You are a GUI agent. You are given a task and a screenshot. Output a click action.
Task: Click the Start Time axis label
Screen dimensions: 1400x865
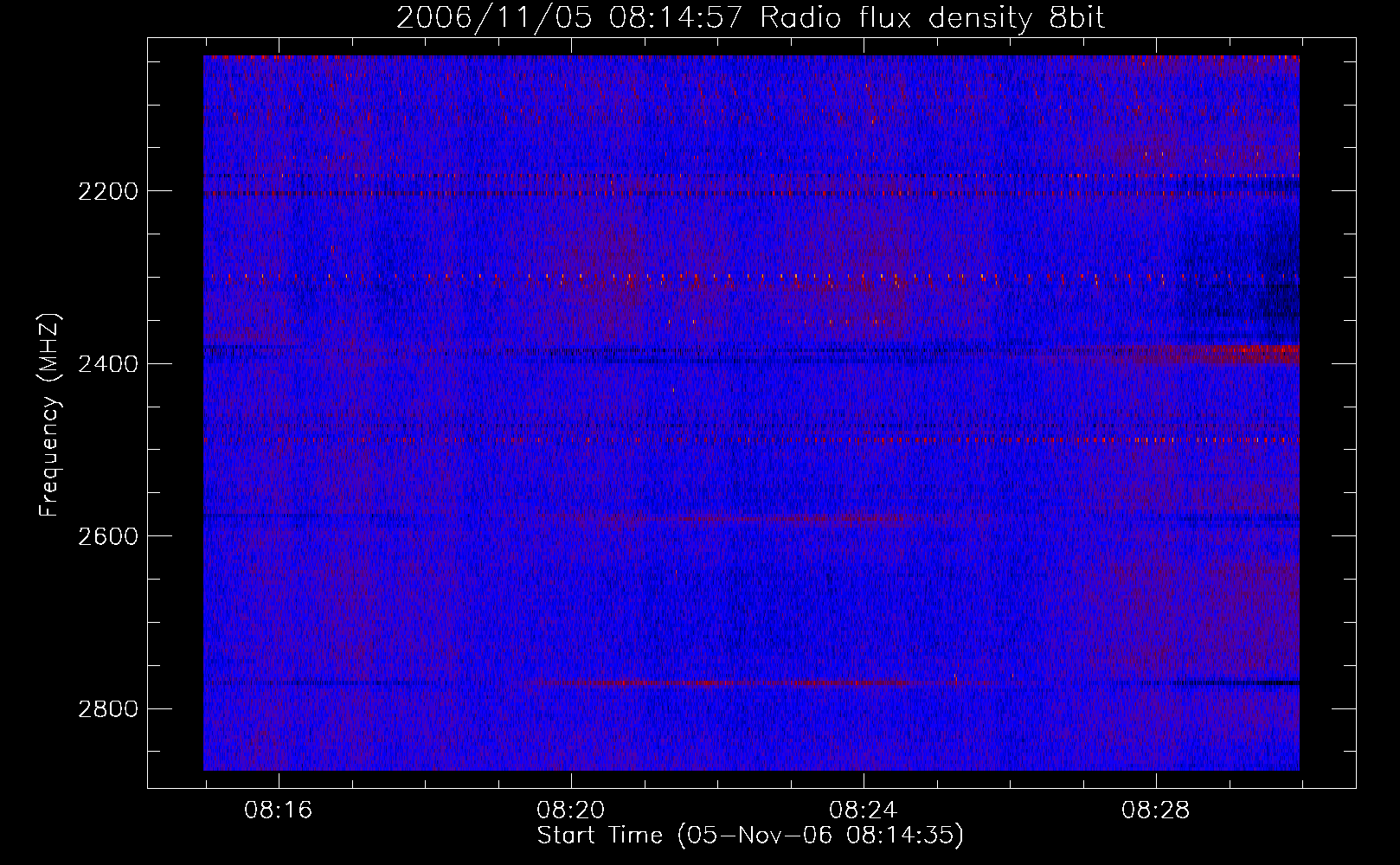pyautogui.click(x=750, y=836)
